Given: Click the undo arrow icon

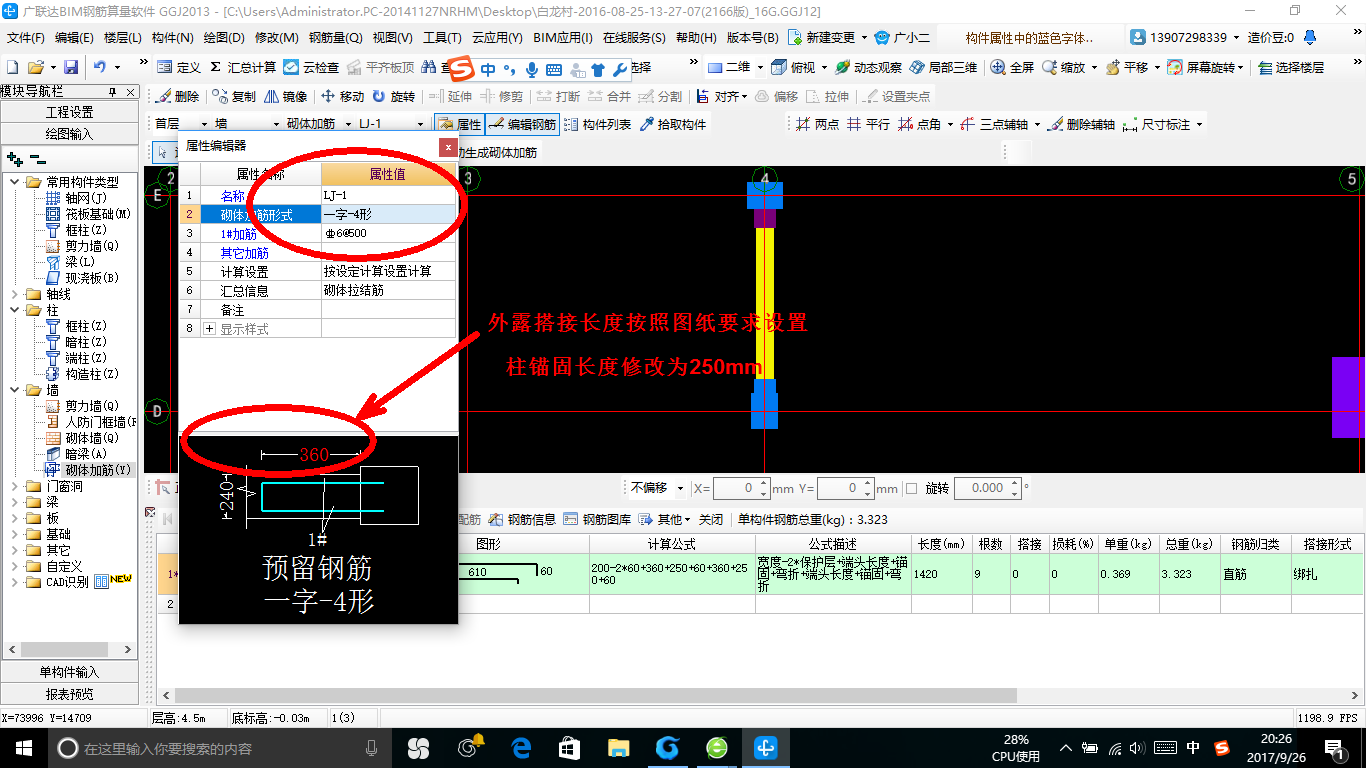Looking at the screenshot, I should 100,67.
